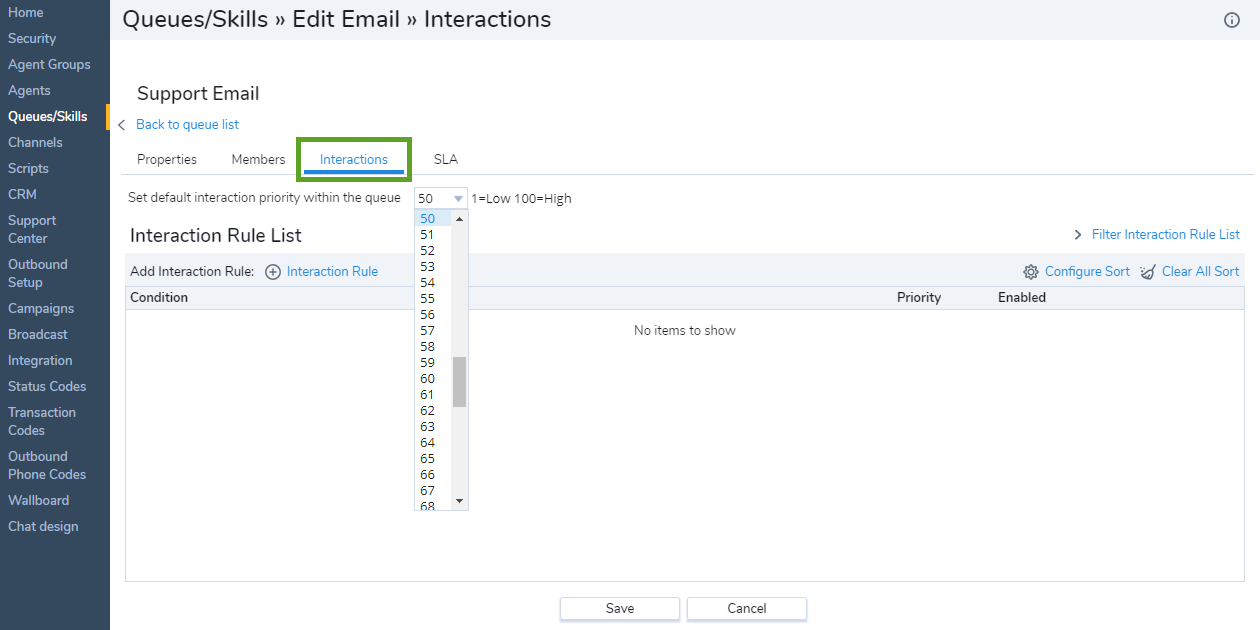This screenshot has height=630, width=1260.
Task: Open Channels in the sidebar
Action: (35, 142)
